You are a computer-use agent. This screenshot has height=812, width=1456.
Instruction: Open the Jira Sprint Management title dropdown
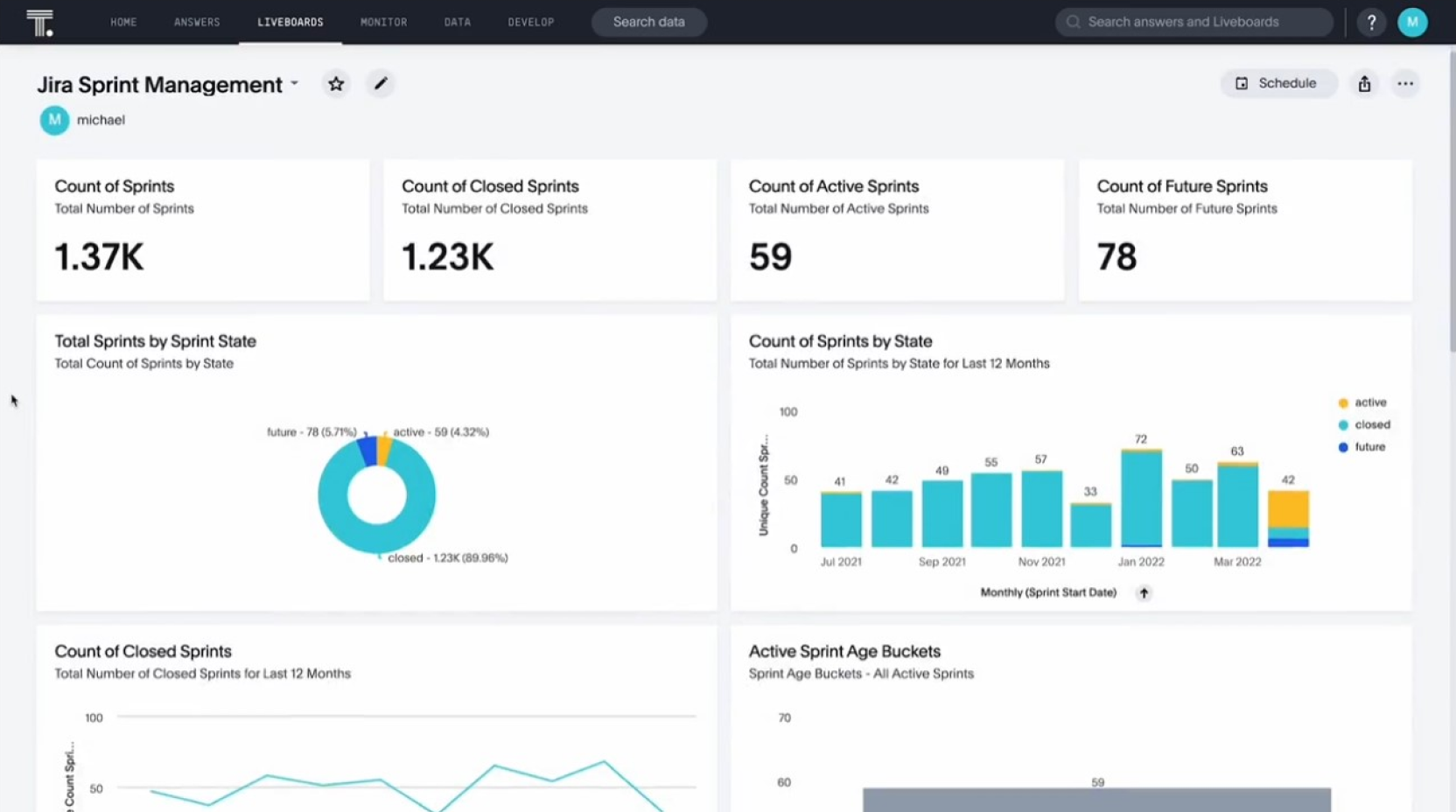pyautogui.click(x=294, y=84)
